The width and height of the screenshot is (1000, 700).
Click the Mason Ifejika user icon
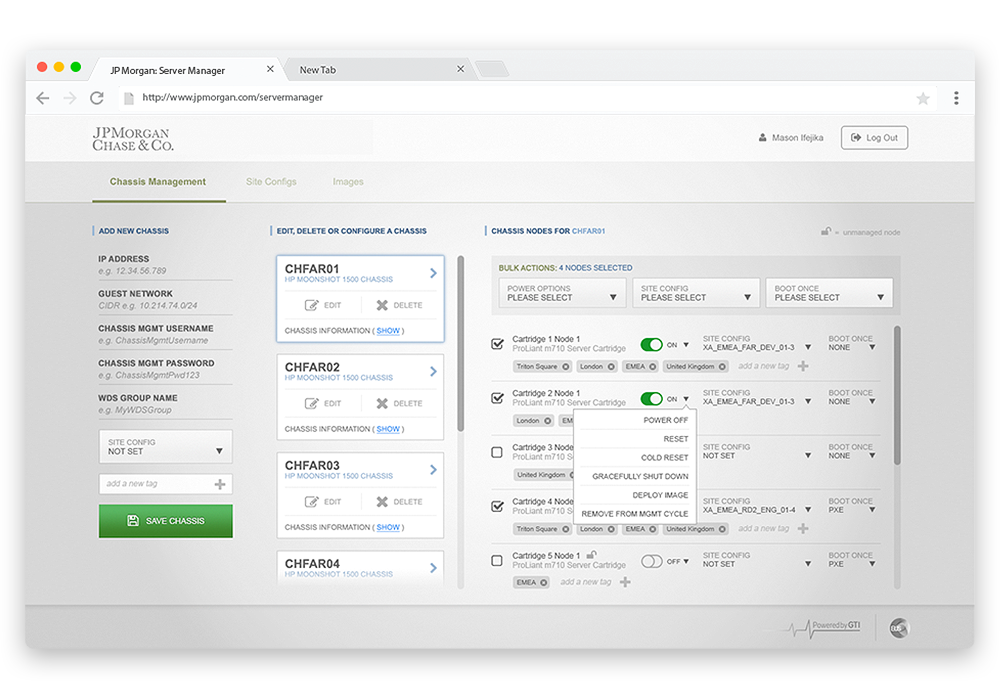coord(762,138)
